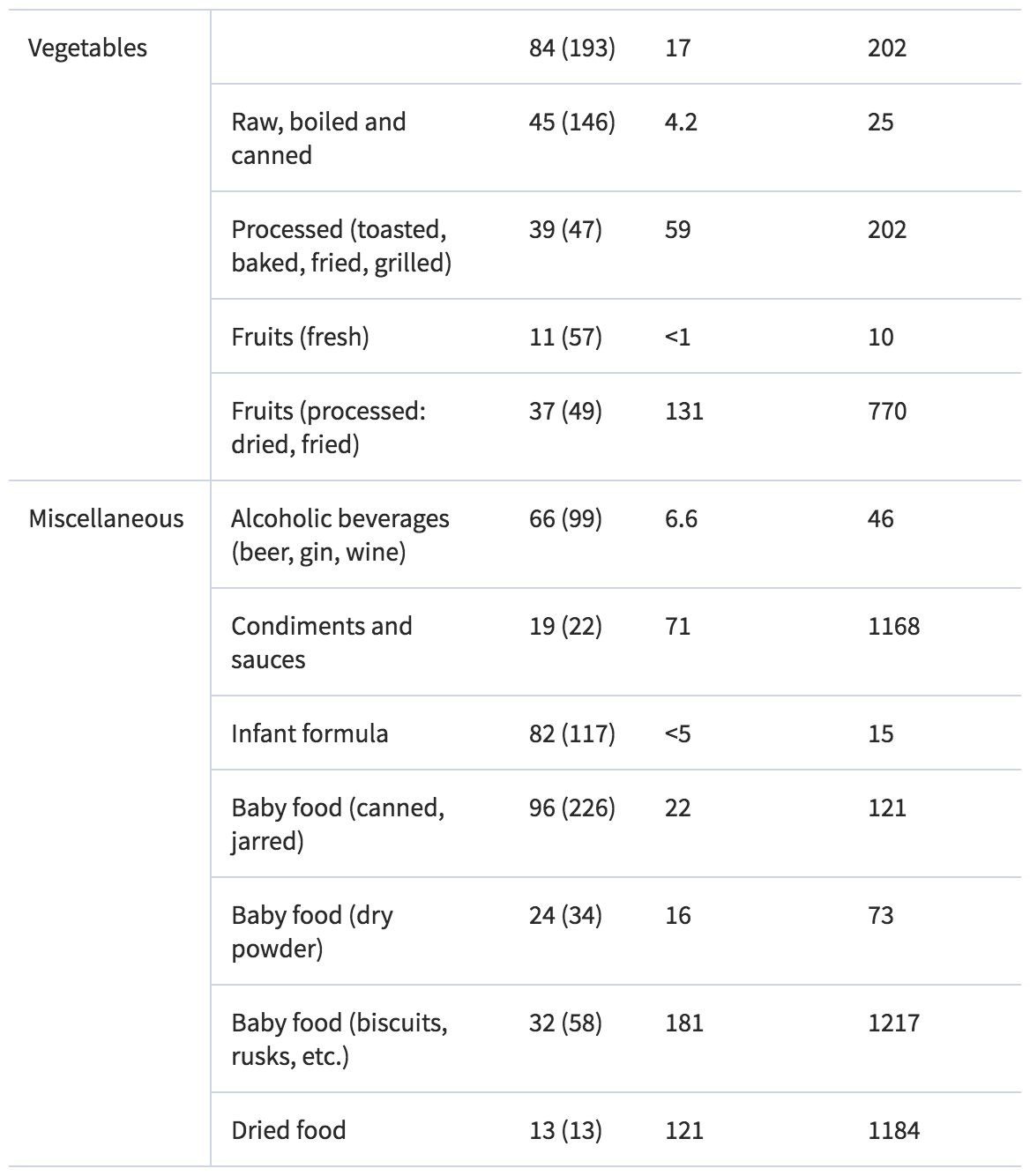Viewport: 1030px width, 1176px height.
Task: Click 'Fruits (processed: dried, fried)' label
Action: [328, 428]
